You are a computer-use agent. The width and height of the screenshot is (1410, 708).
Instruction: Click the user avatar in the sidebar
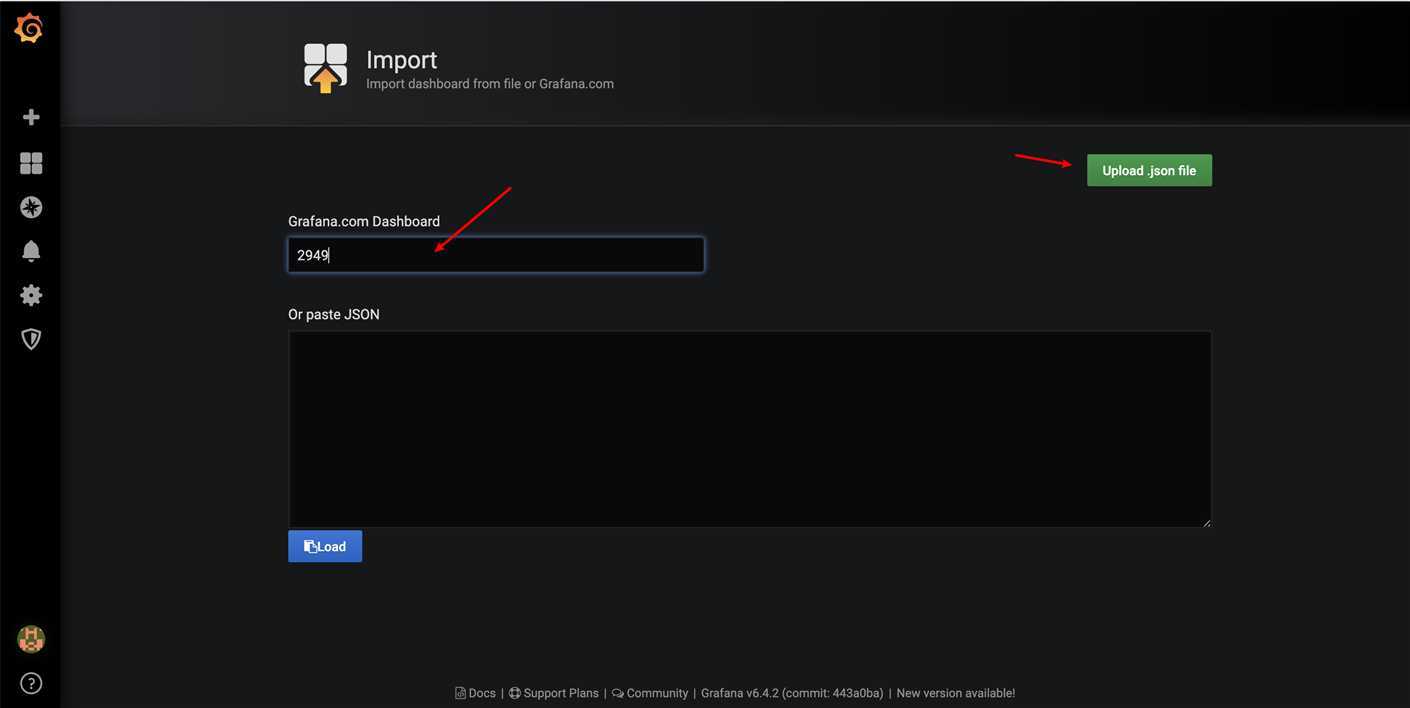(31, 639)
